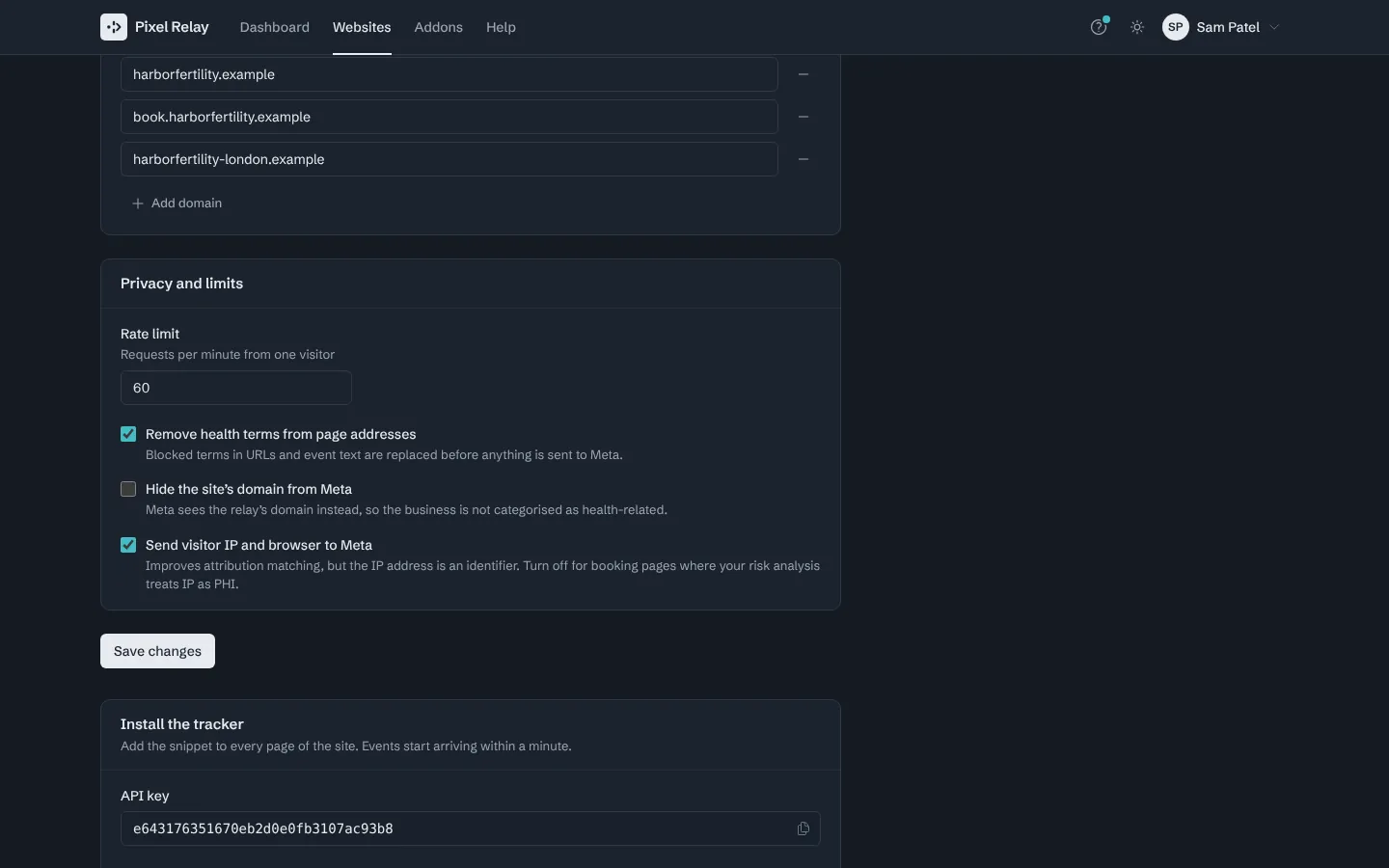Go to the Help menu item

click(501, 27)
